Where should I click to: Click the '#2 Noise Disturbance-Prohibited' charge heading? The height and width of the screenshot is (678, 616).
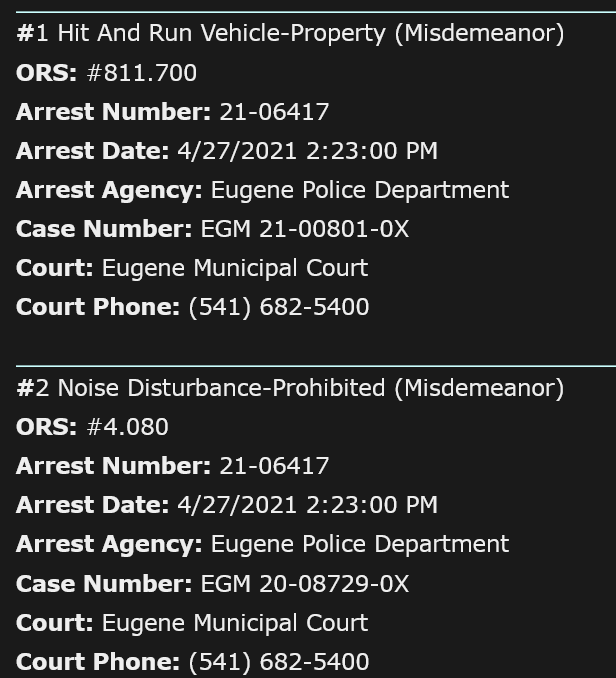[x=290, y=388]
